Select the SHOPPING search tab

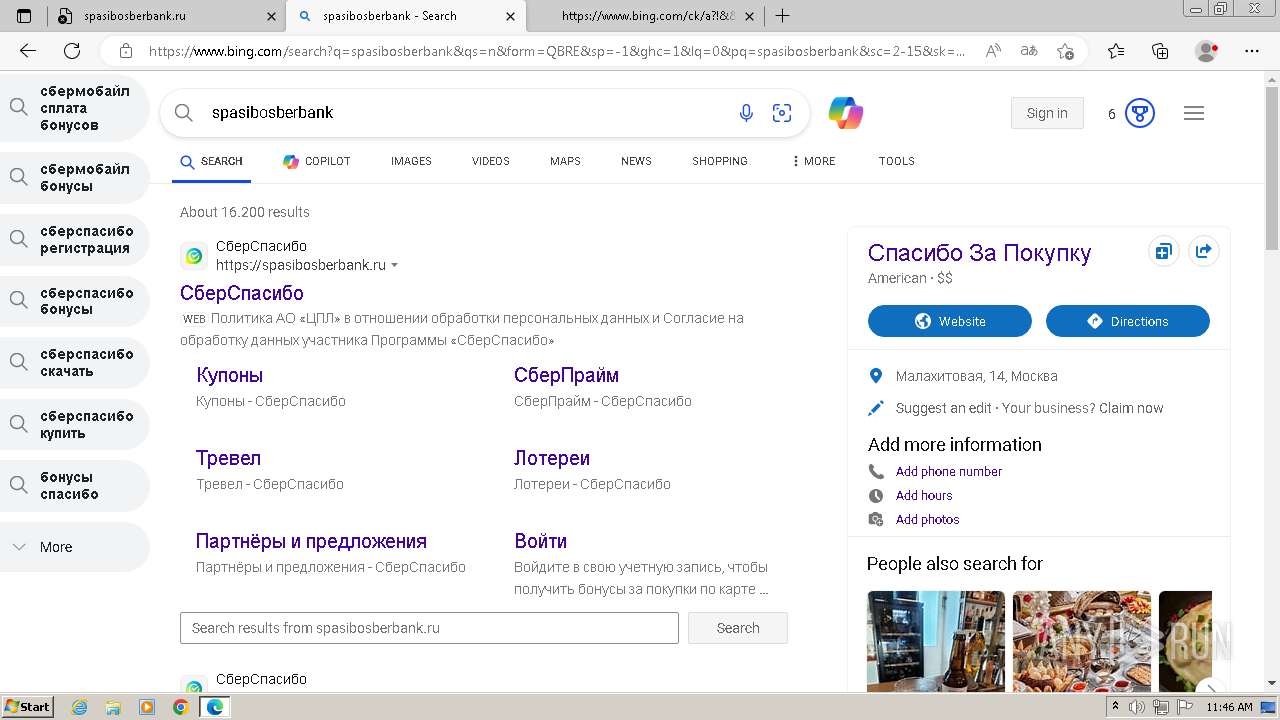pyautogui.click(x=720, y=161)
